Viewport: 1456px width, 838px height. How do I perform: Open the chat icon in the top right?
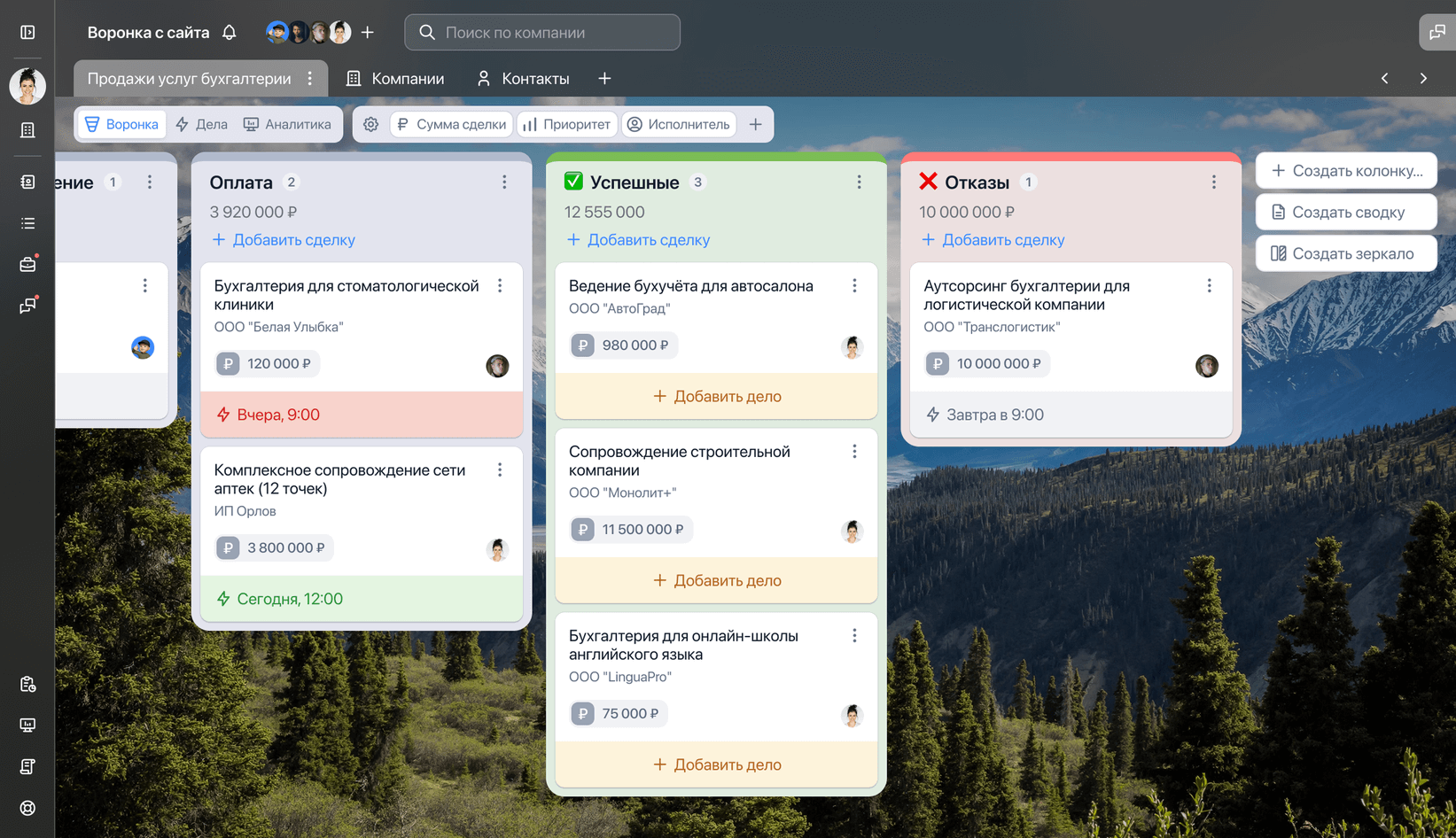pyautogui.click(x=1437, y=33)
